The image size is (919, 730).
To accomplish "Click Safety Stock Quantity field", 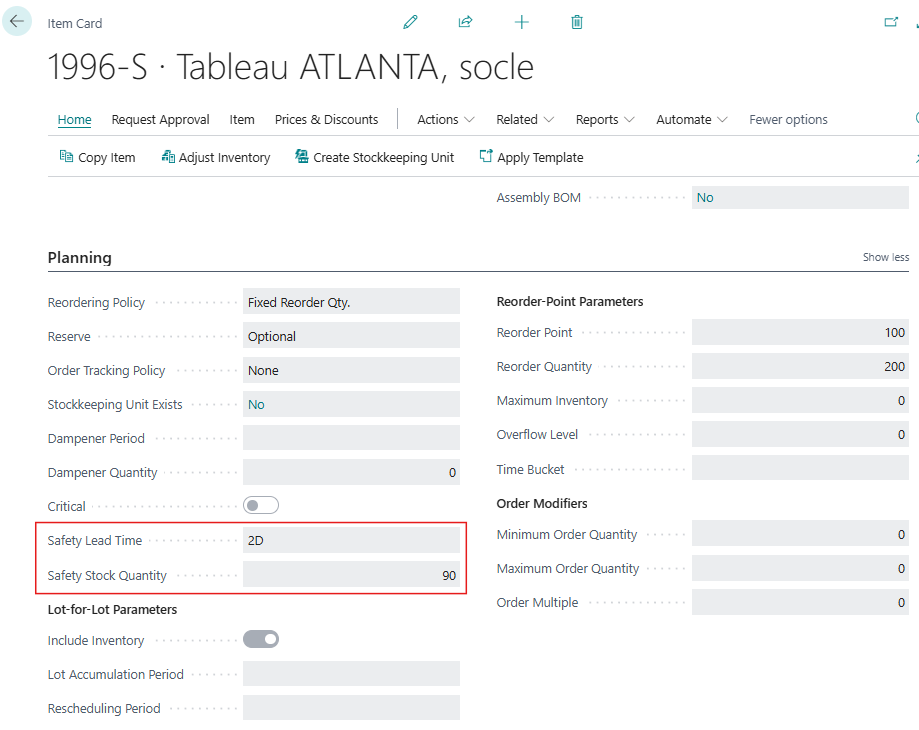I will (351, 575).
